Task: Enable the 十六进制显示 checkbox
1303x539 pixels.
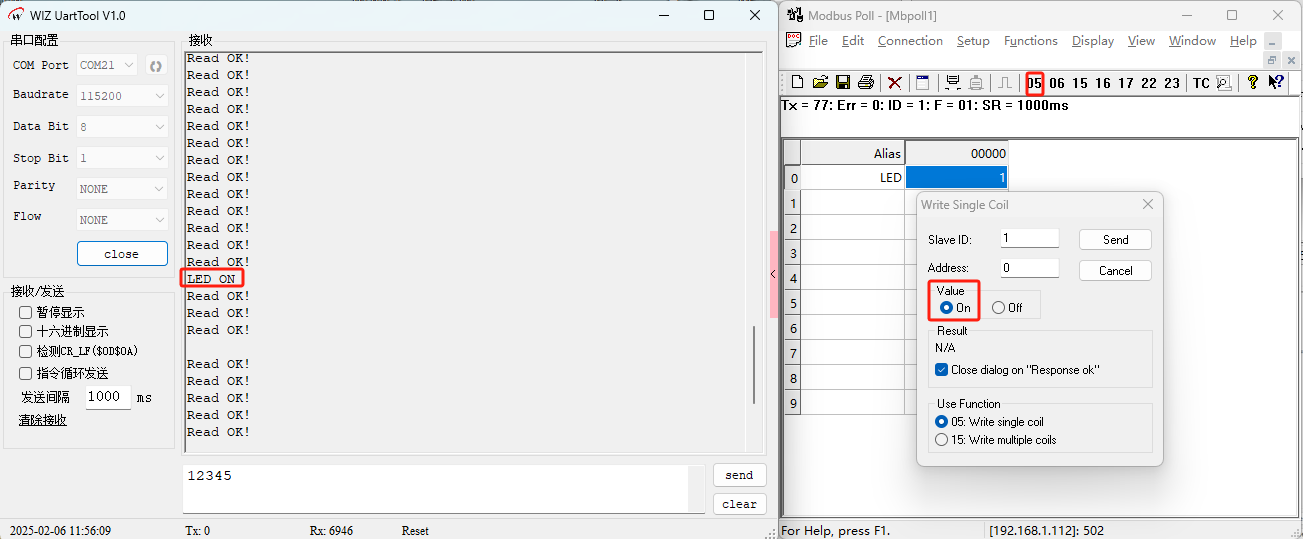Action: point(26,331)
